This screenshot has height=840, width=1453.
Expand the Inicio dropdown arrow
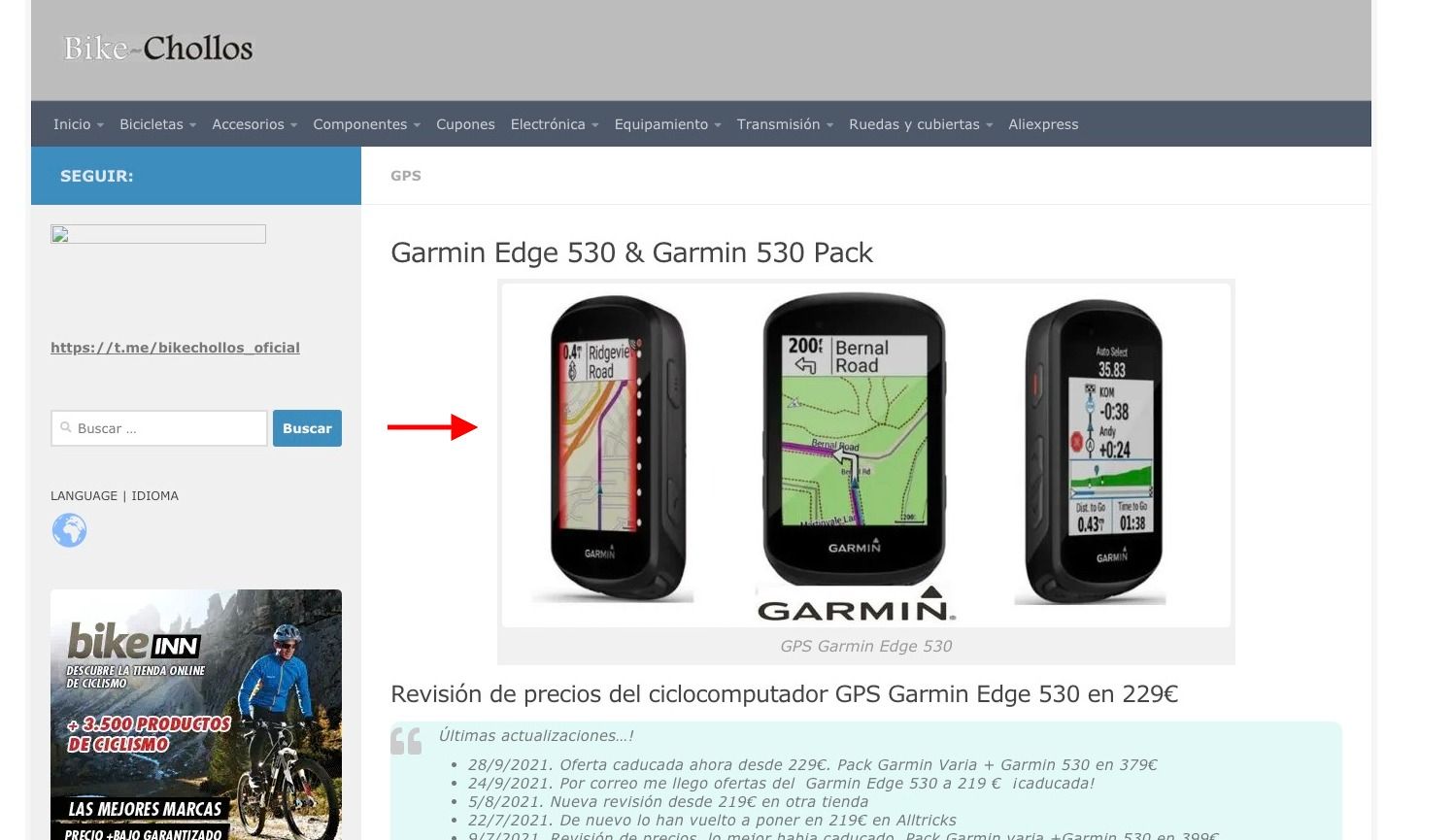click(x=100, y=125)
